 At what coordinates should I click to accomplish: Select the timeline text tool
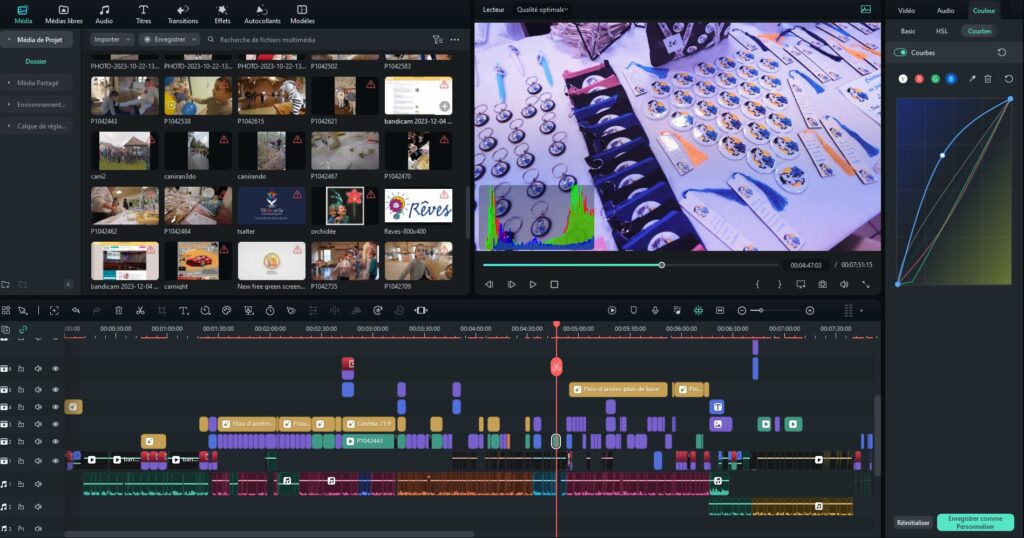point(184,311)
